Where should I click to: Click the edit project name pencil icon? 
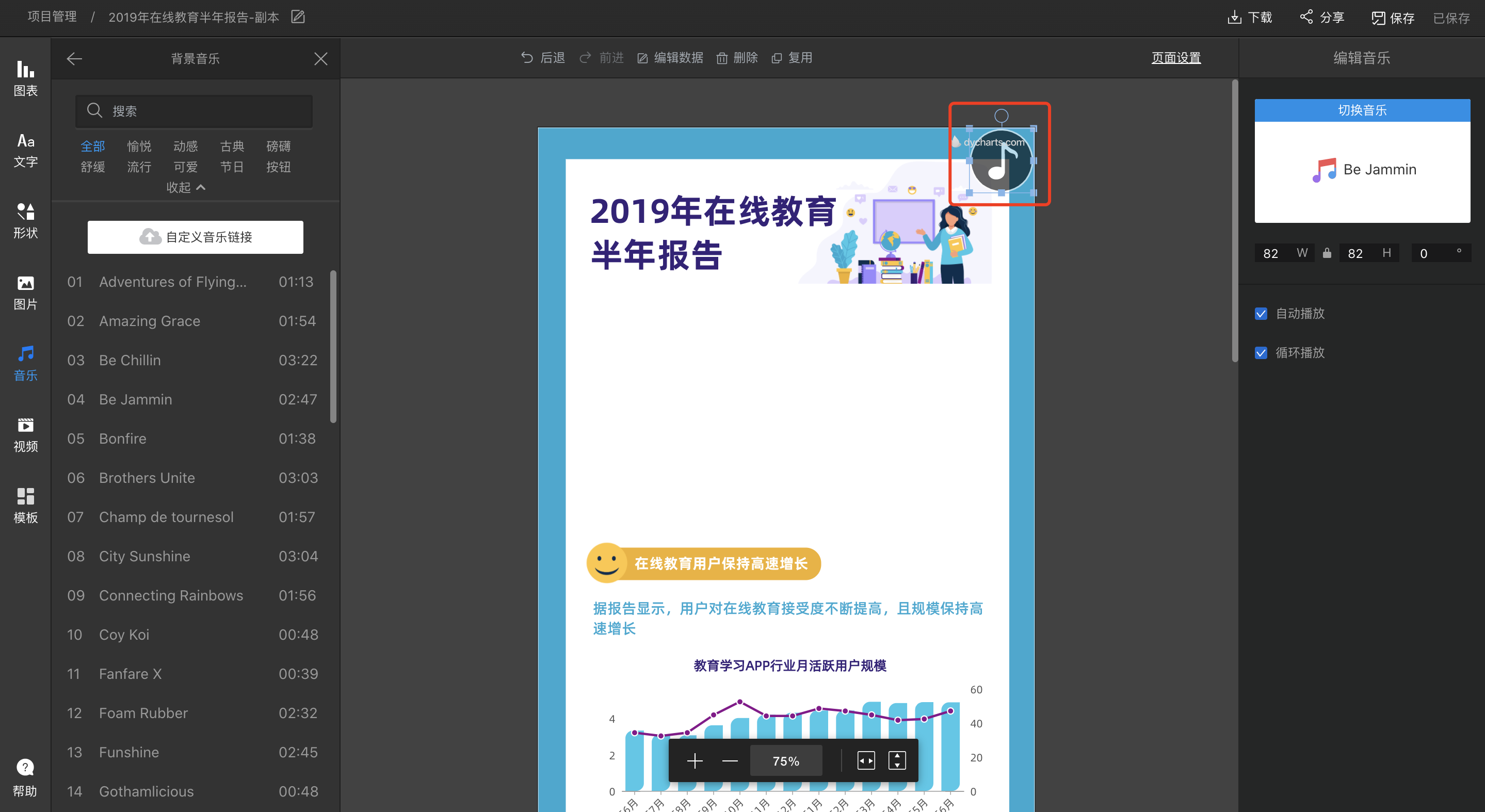pos(298,17)
